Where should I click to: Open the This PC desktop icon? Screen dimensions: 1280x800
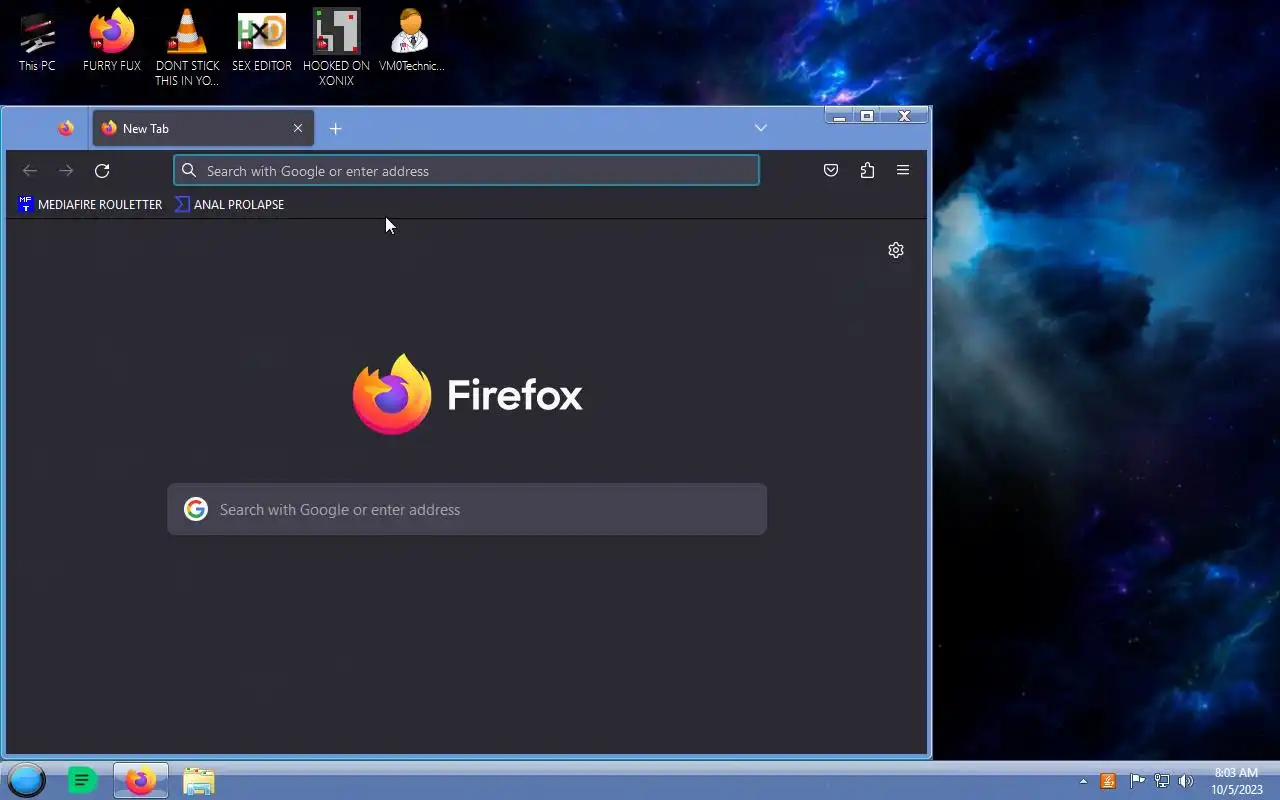tap(37, 43)
